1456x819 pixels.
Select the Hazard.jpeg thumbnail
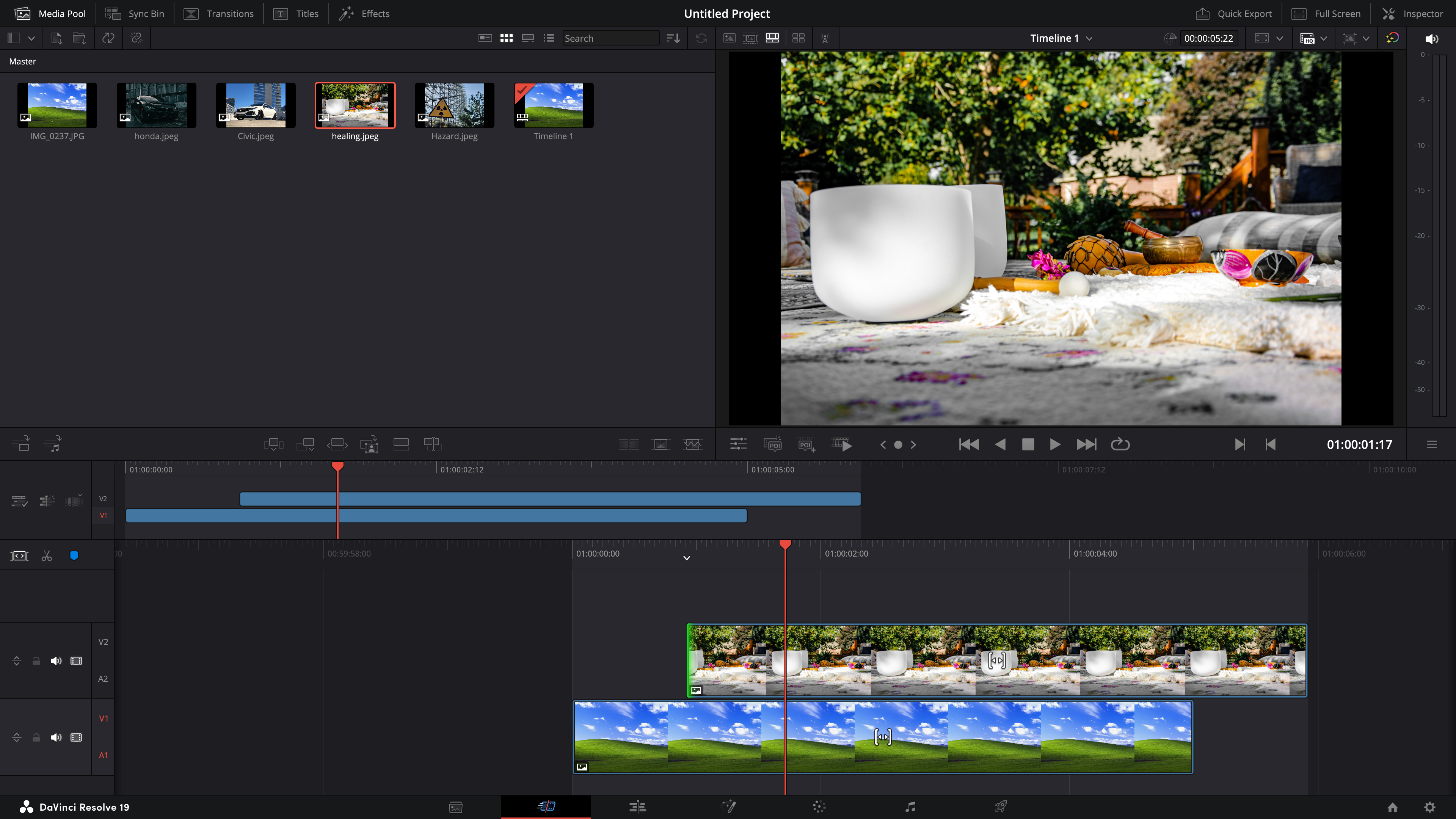(454, 106)
